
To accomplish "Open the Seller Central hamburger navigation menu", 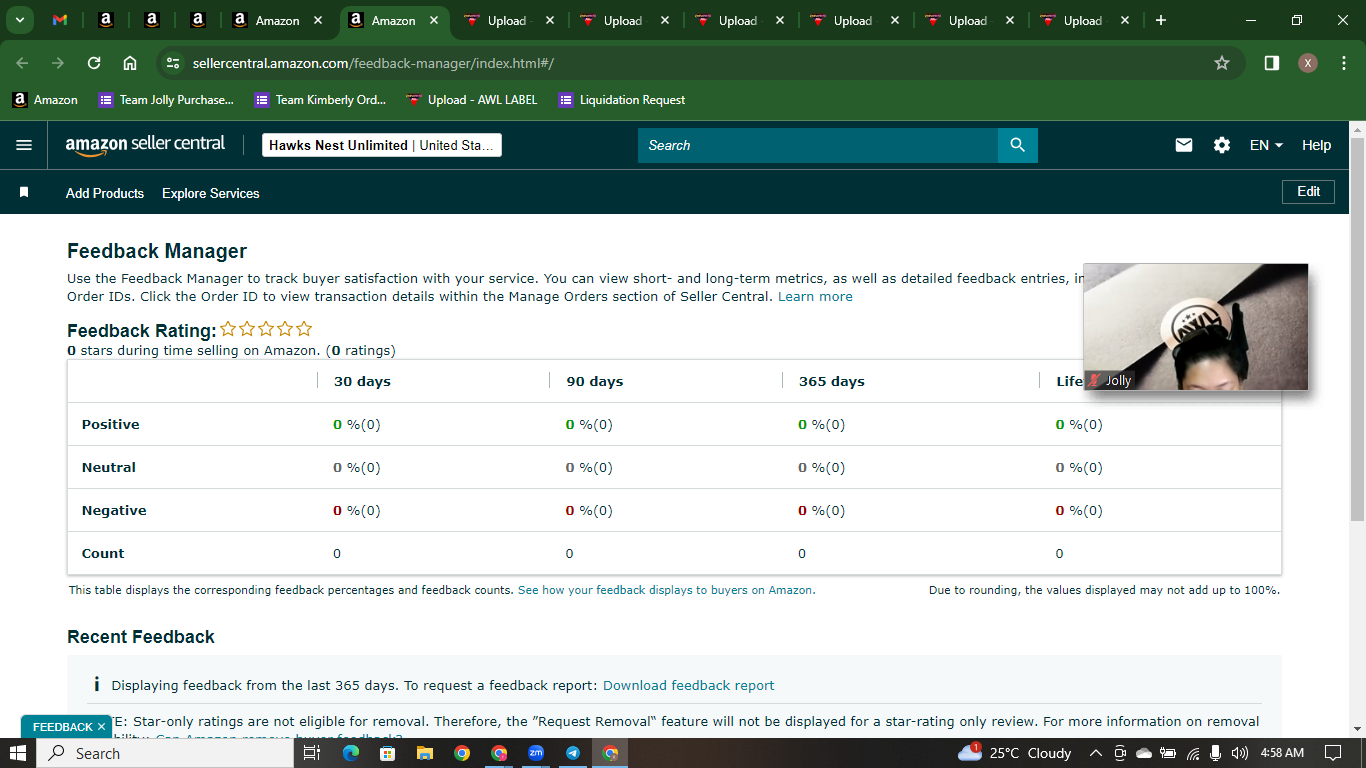I will tap(24, 145).
